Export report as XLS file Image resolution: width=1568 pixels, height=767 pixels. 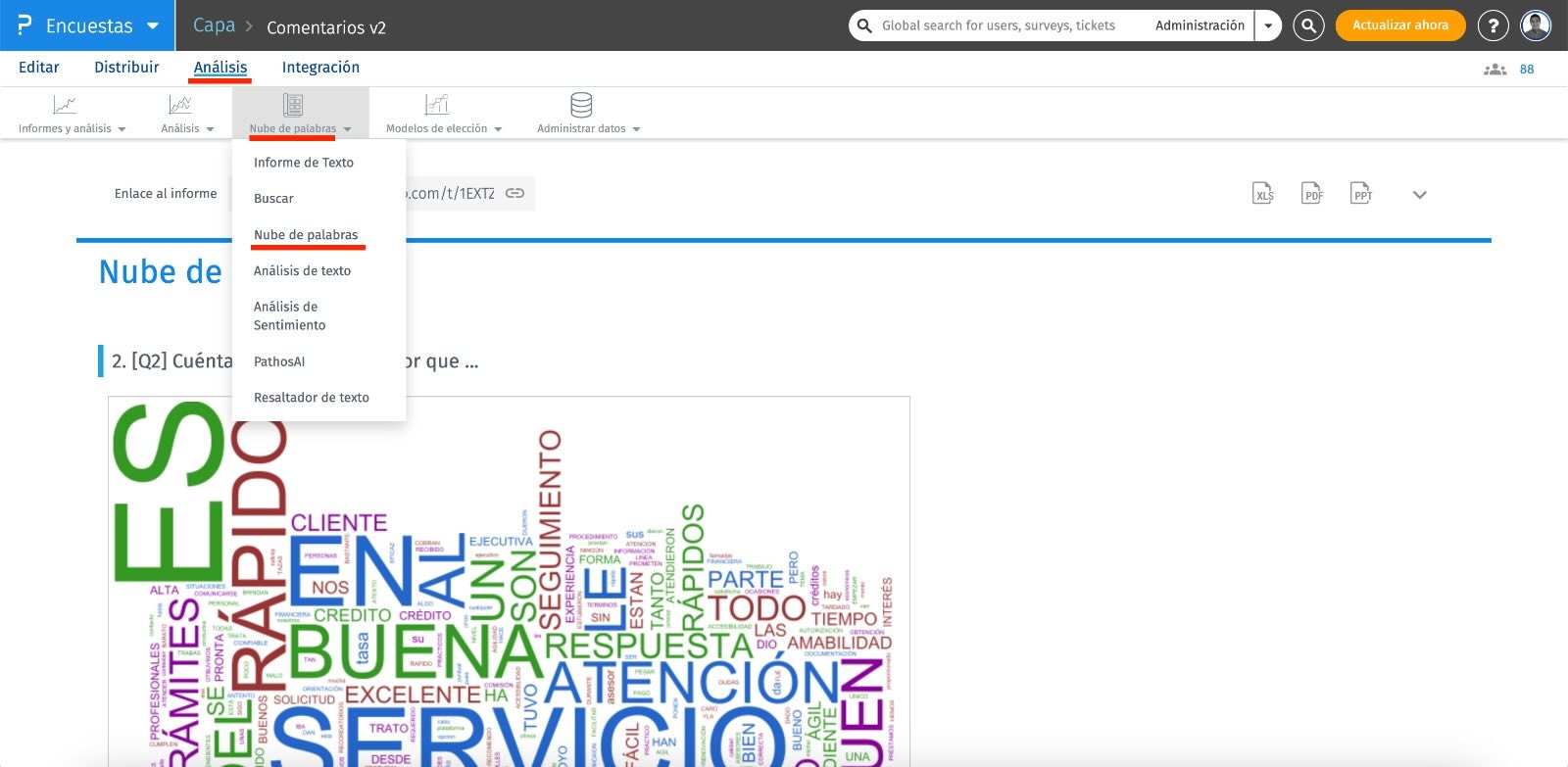(1263, 194)
